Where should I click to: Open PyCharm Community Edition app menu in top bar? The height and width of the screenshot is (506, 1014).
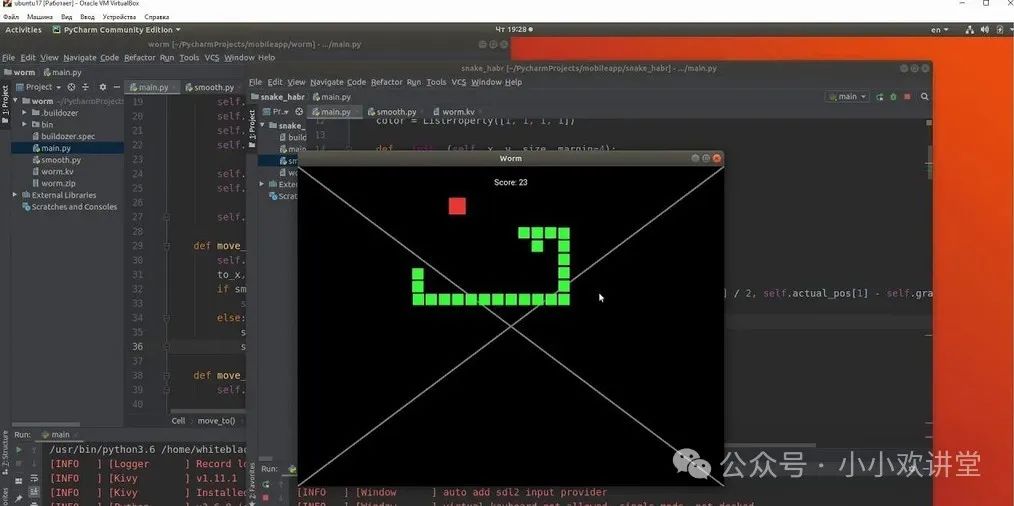click(116, 30)
